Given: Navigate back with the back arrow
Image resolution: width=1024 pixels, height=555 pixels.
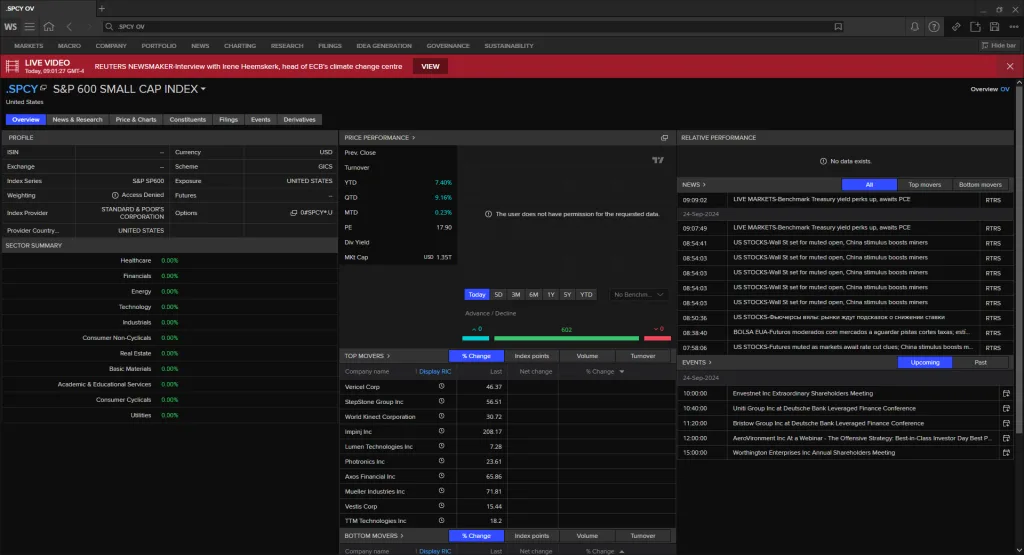Looking at the screenshot, I should pos(69,27).
